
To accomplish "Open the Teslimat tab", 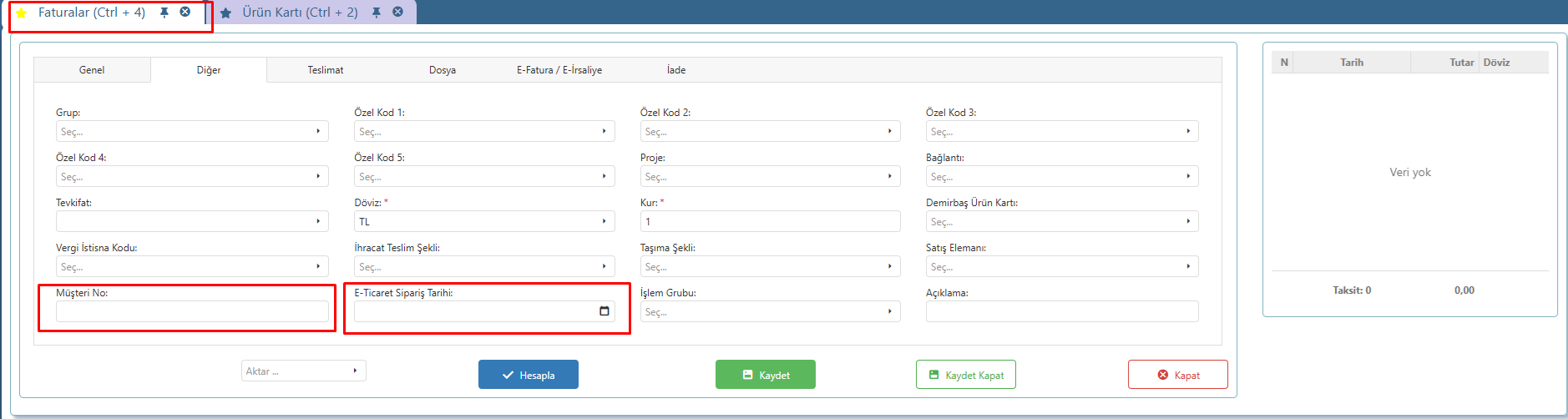I will [x=326, y=70].
